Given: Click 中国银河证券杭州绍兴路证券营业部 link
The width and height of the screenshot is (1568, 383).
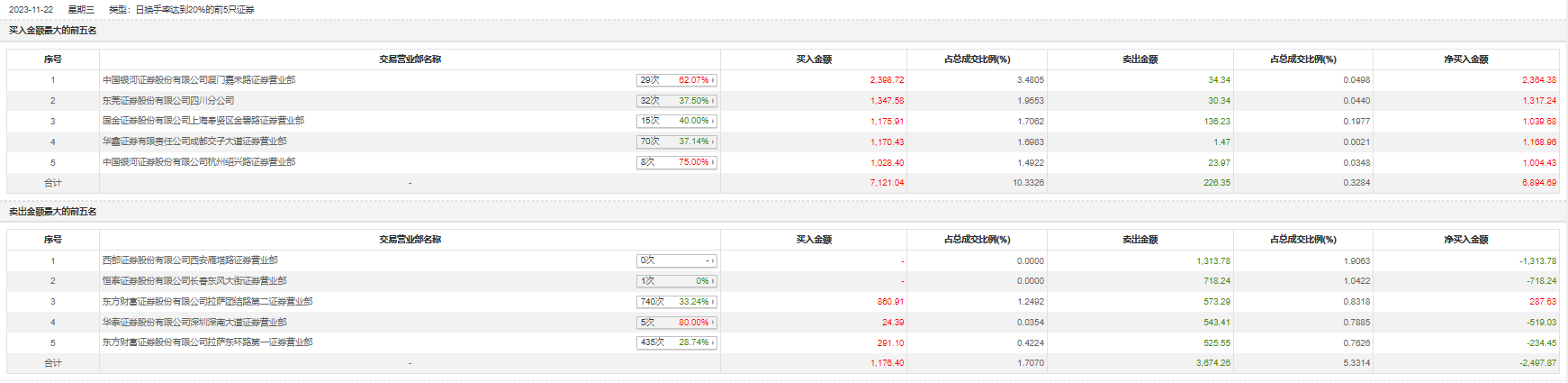Looking at the screenshot, I should 198,162.
